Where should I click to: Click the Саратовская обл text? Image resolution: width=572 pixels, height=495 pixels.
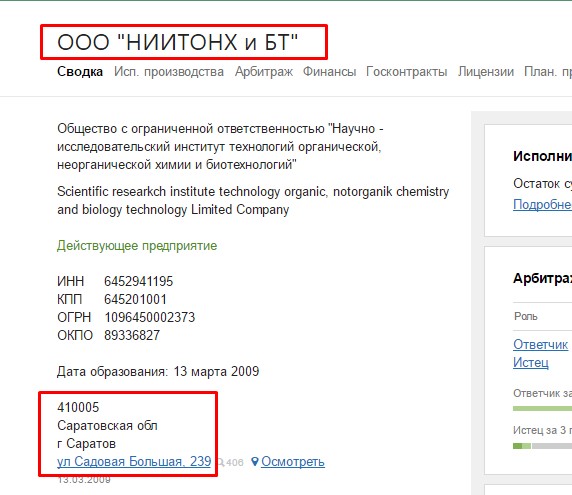[x=107, y=425]
